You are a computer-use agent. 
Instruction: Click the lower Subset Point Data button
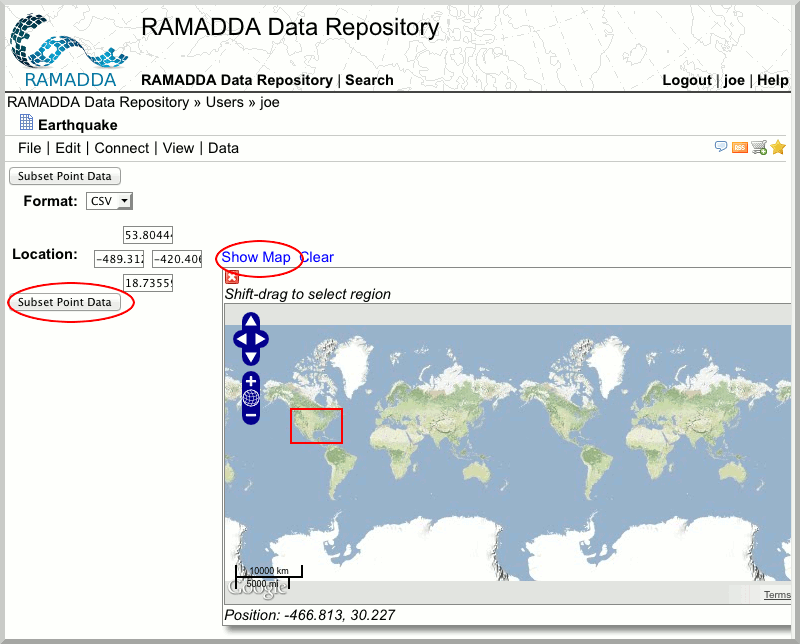65,302
